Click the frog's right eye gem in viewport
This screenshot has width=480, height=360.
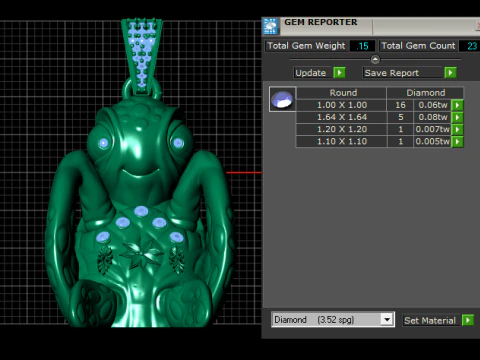(178, 143)
